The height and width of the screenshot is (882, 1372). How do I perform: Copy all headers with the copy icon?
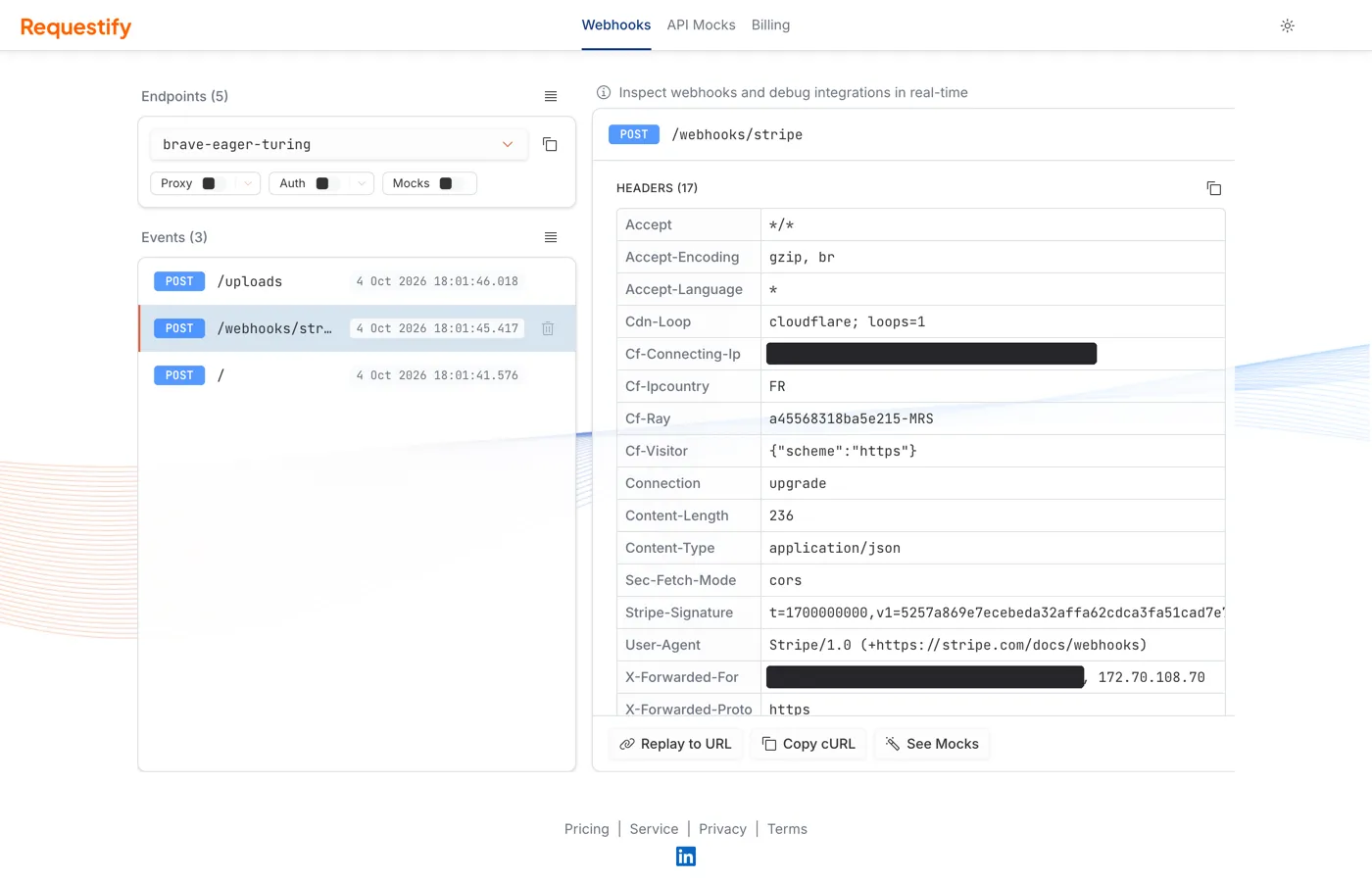tap(1213, 188)
